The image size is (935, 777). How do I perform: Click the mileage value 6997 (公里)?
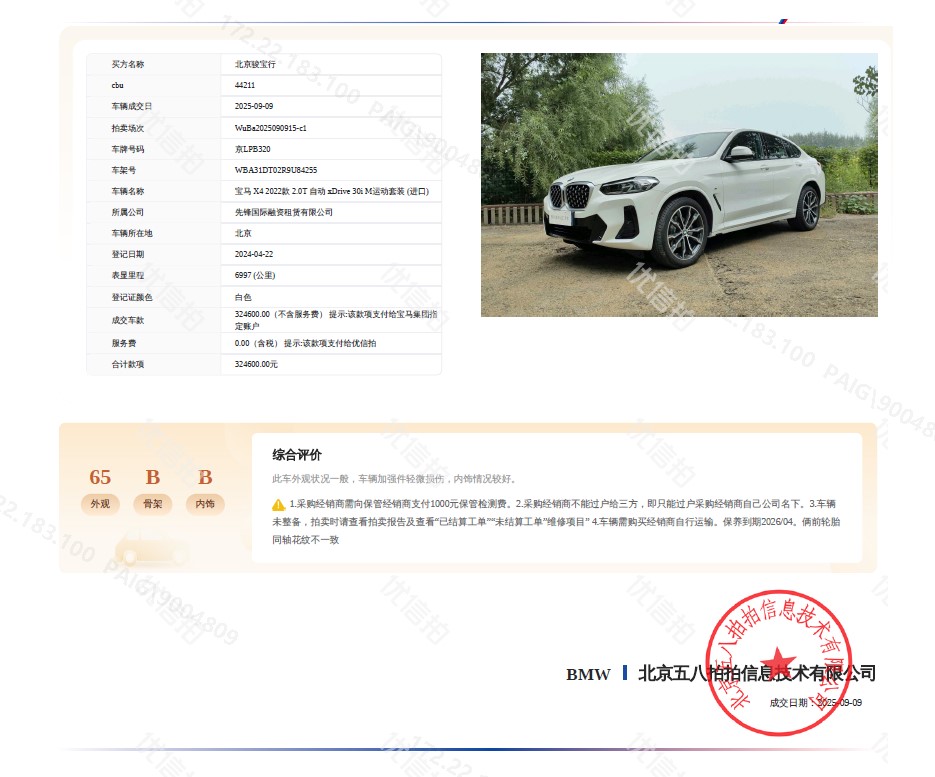(255, 275)
